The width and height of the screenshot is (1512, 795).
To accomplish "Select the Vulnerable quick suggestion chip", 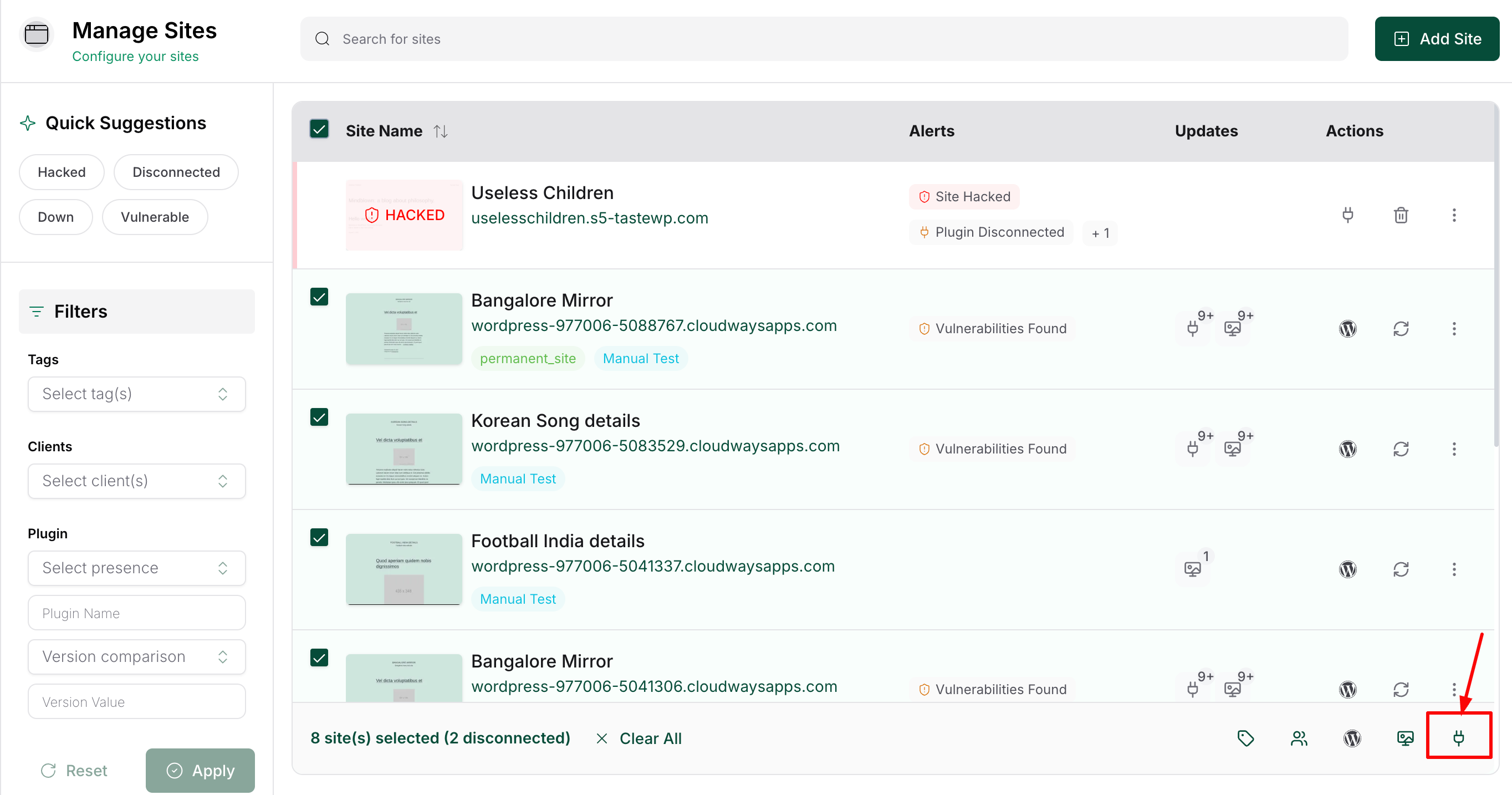I will tap(155, 217).
